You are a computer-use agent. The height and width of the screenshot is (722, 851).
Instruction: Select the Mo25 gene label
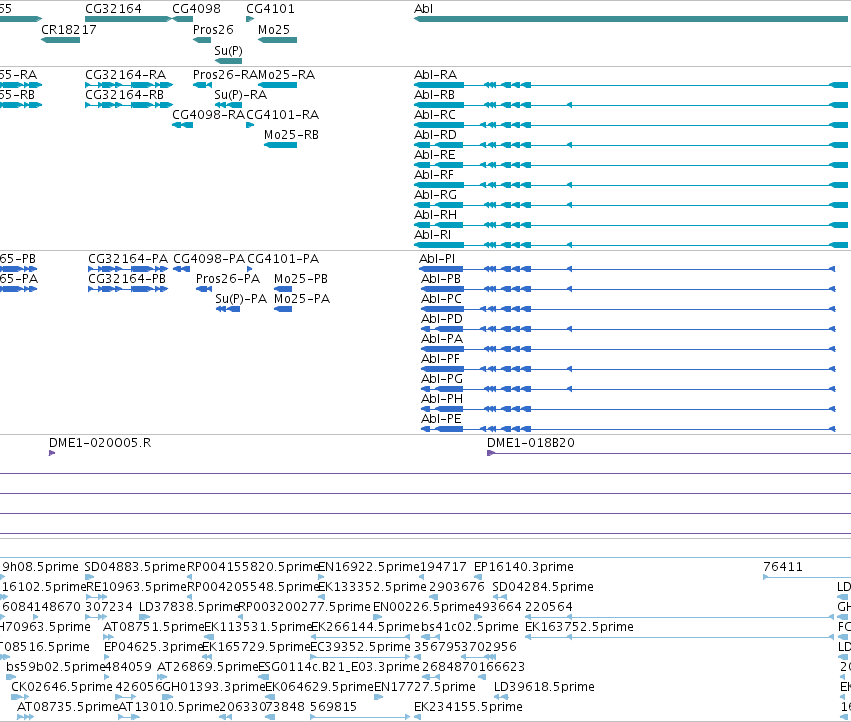point(274,29)
